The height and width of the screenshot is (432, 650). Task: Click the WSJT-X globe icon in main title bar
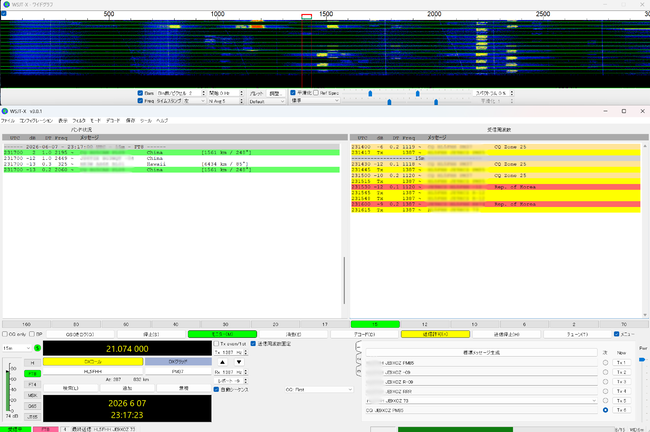pos(5,111)
